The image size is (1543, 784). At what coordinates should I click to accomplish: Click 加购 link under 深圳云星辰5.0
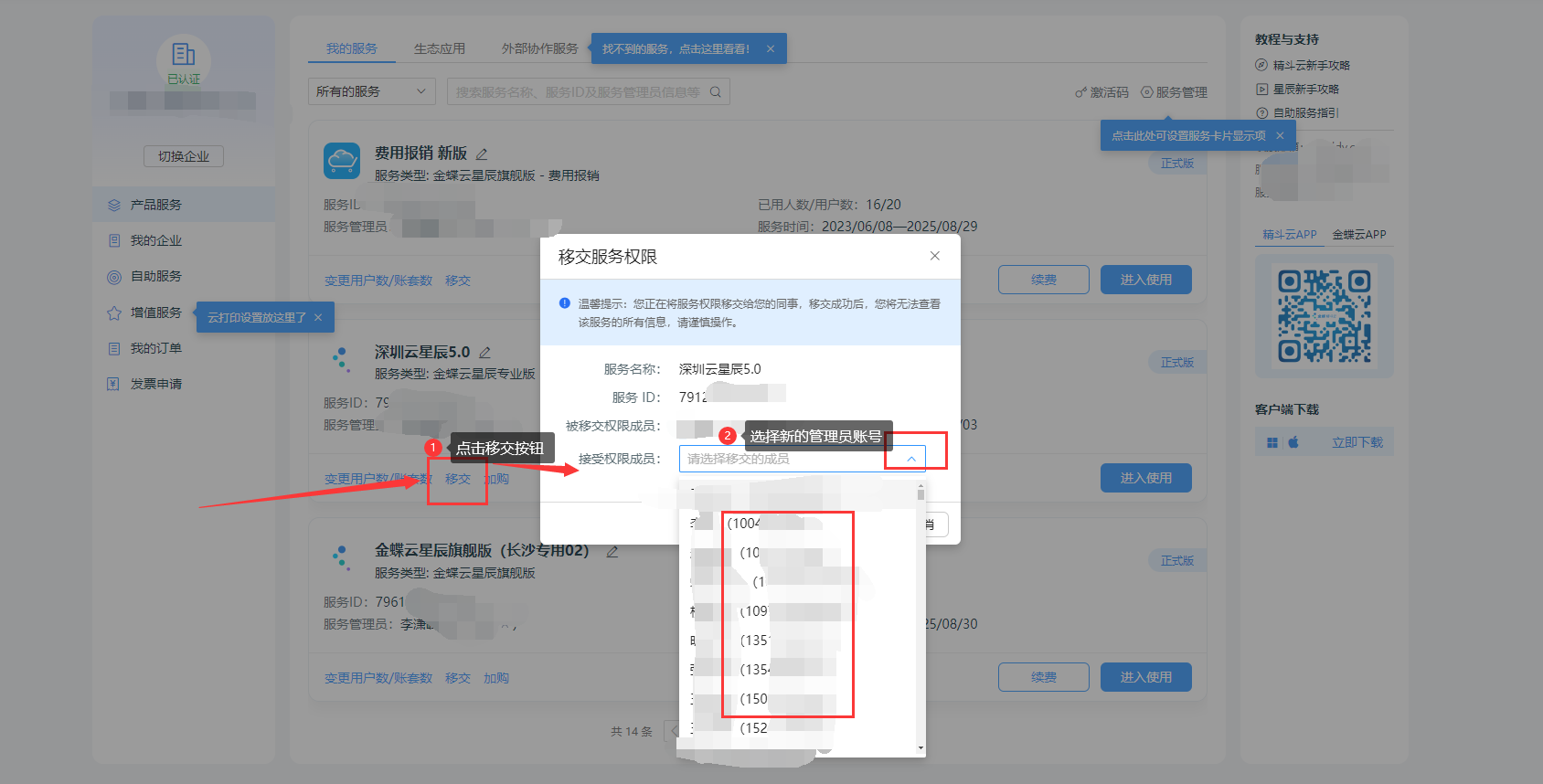coord(496,479)
